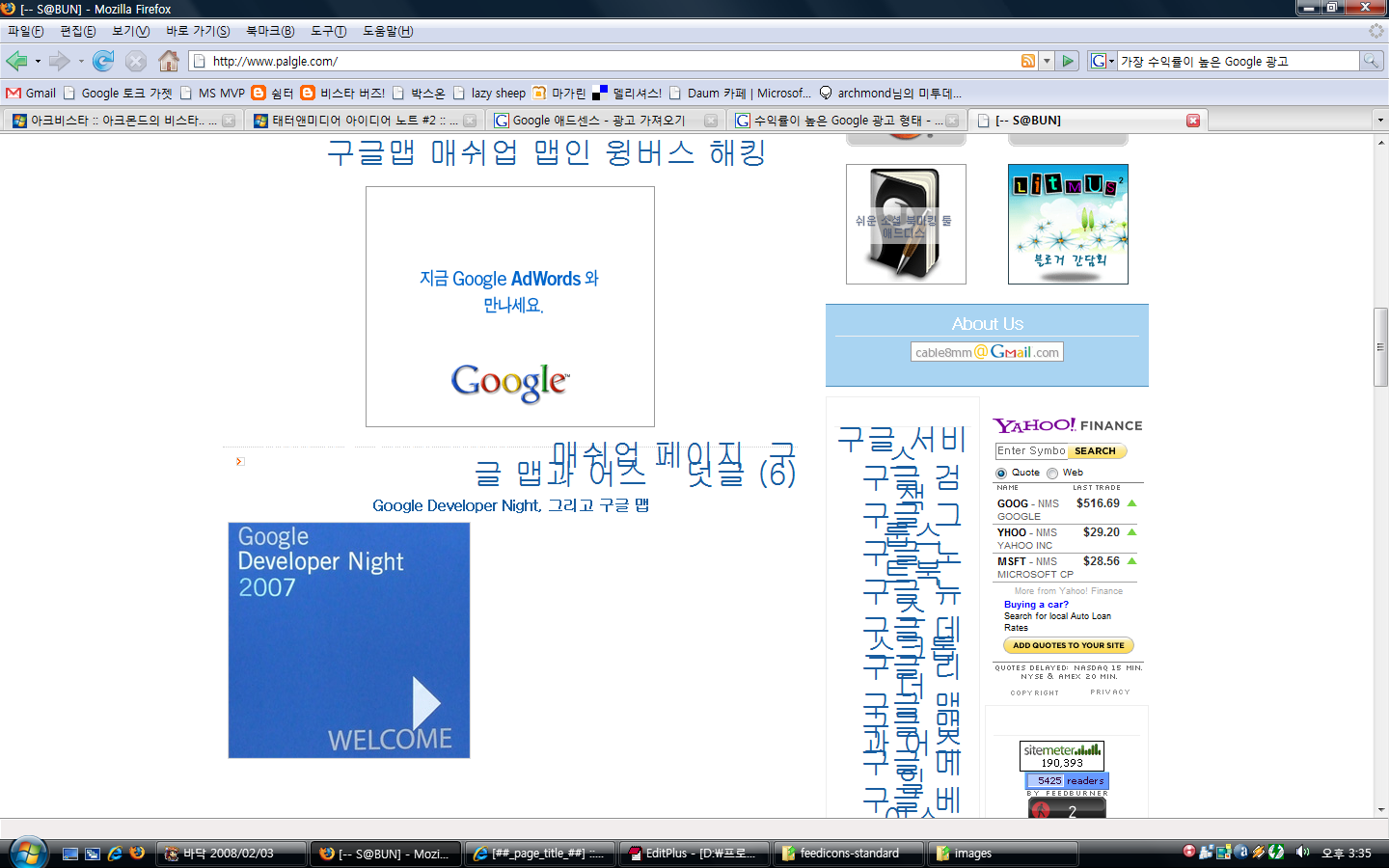Click the SEARCH button in Yahoo Finance
This screenshot has width=1389, height=868.
(1096, 451)
